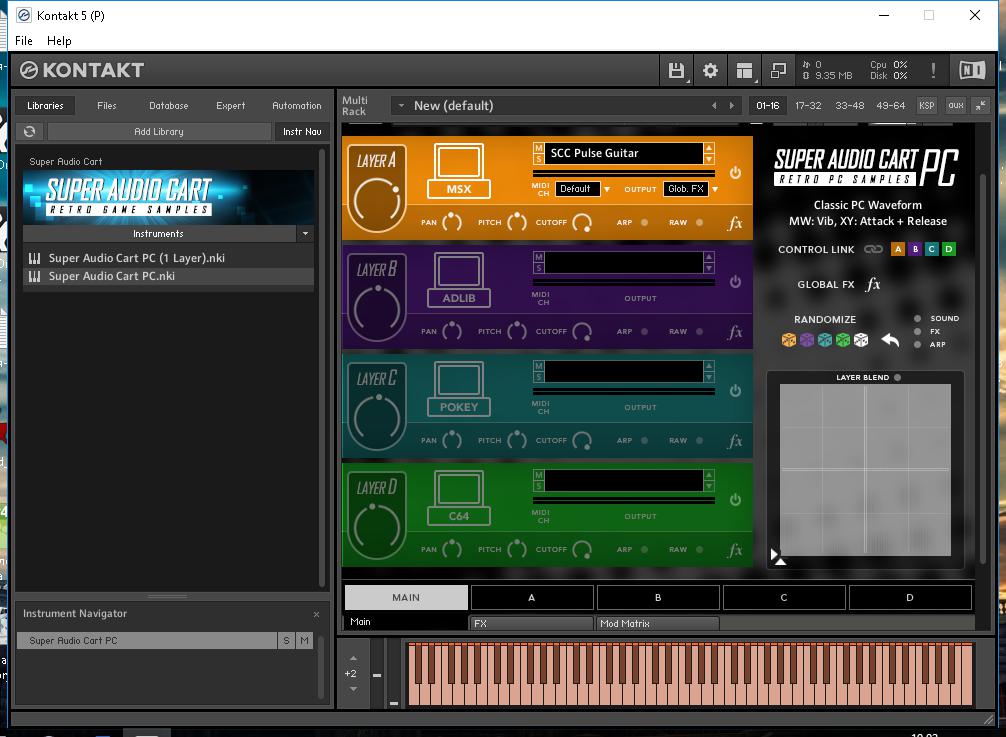Select the SCC Pulse Guitar sound field
Image resolution: width=1006 pixels, height=737 pixels.
tap(624, 153)
